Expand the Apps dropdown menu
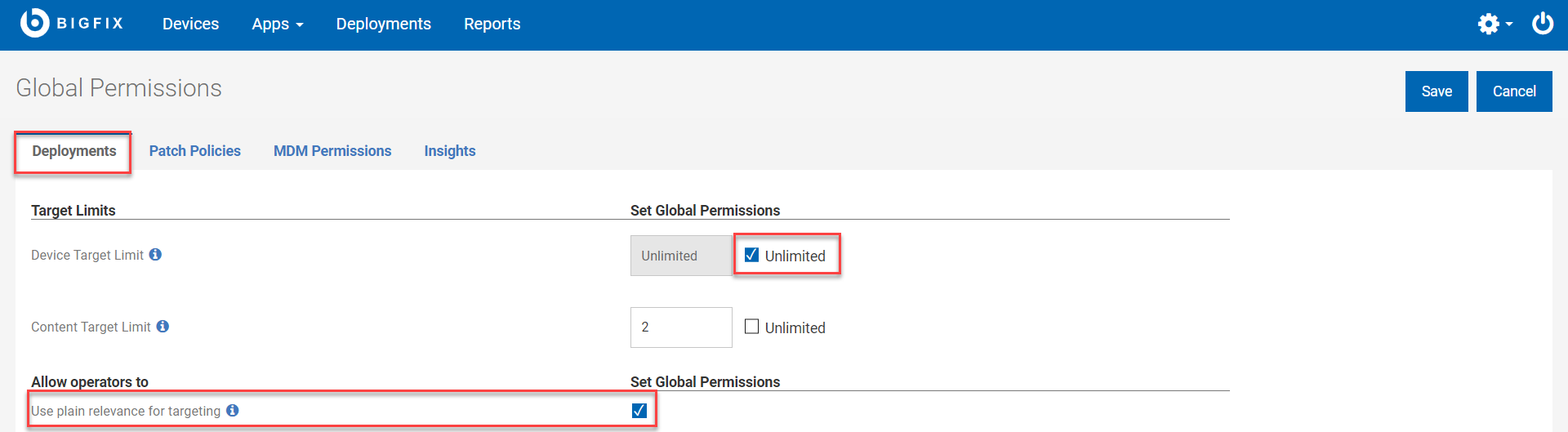This screenshot has height=432, width=1568. pos(277,24)
